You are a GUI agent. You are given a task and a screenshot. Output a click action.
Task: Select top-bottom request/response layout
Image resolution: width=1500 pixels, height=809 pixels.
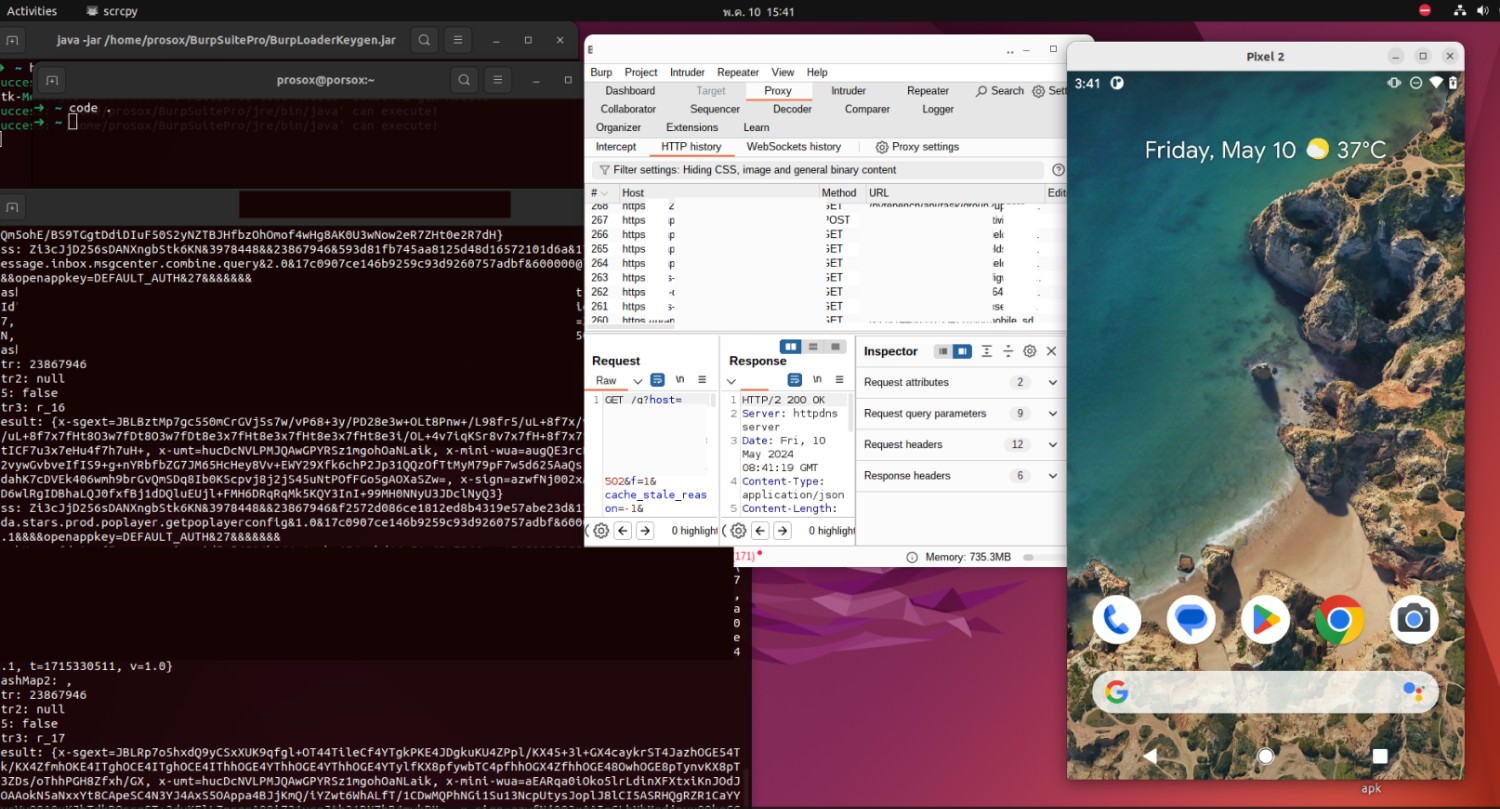click(x=812, y=347)
